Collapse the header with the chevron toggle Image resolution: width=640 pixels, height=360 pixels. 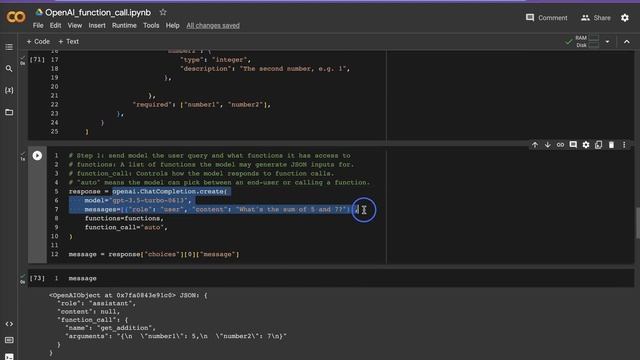tap(627, 42)
